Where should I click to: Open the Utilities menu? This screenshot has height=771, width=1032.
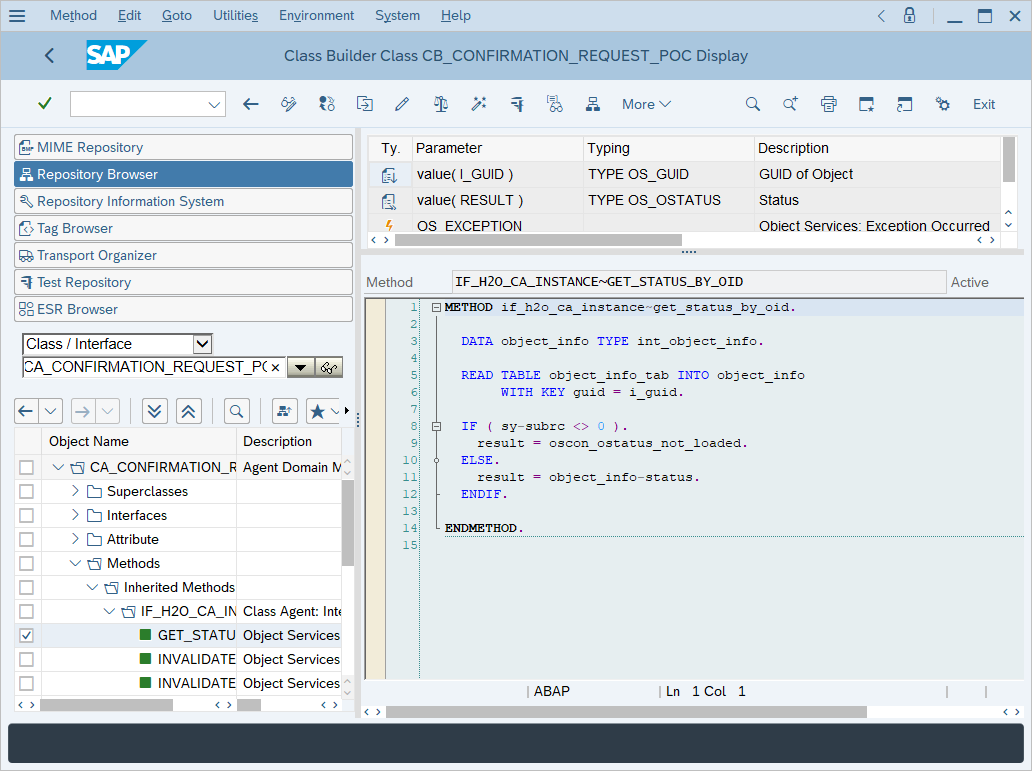pos(236,15)
